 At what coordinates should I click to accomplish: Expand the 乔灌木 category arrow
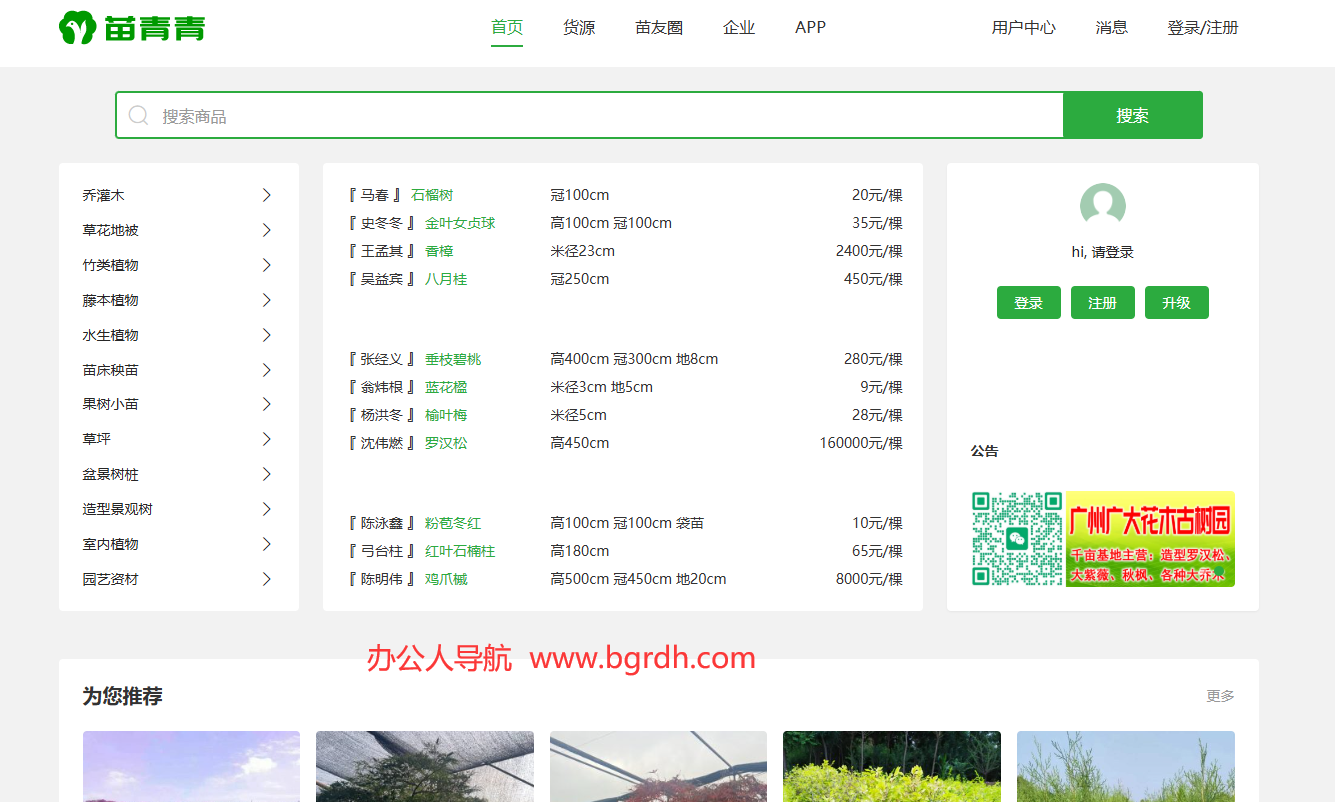[267, 195]
